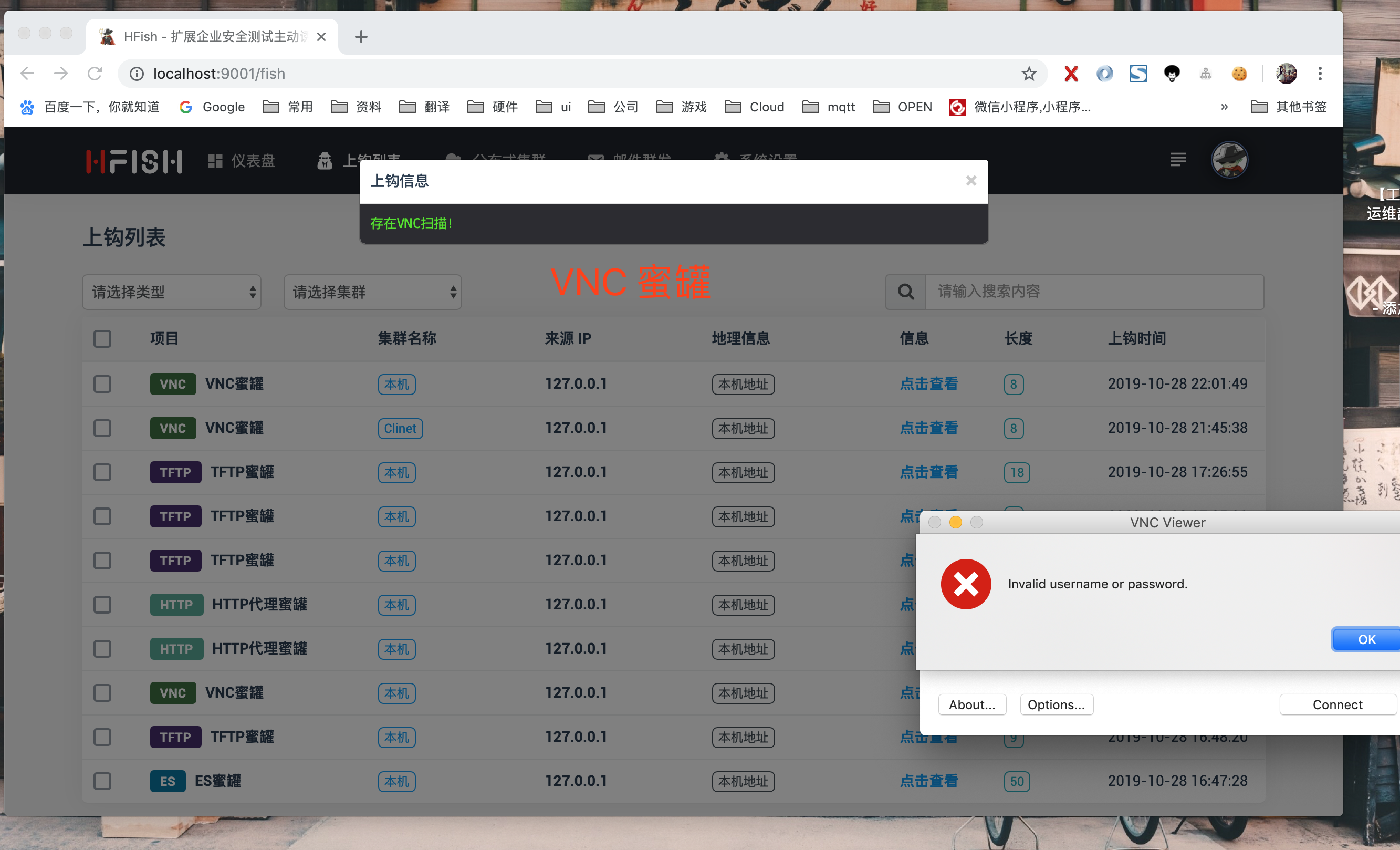Expand the 请选择集群 dropdown
The width and height of the screenshot is (1400, 850).
[373, 292]
